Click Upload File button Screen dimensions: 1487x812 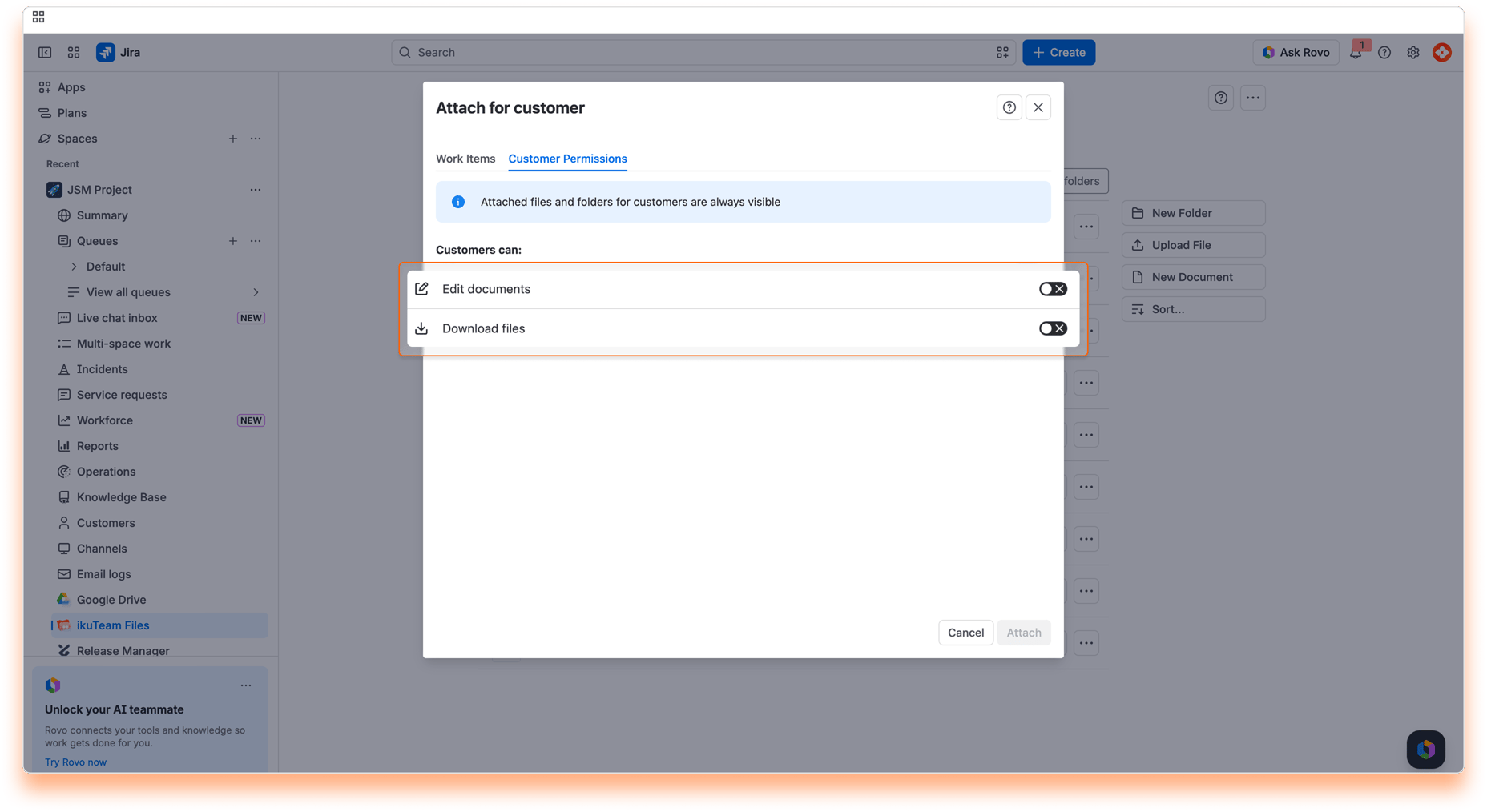[1193, 245]
